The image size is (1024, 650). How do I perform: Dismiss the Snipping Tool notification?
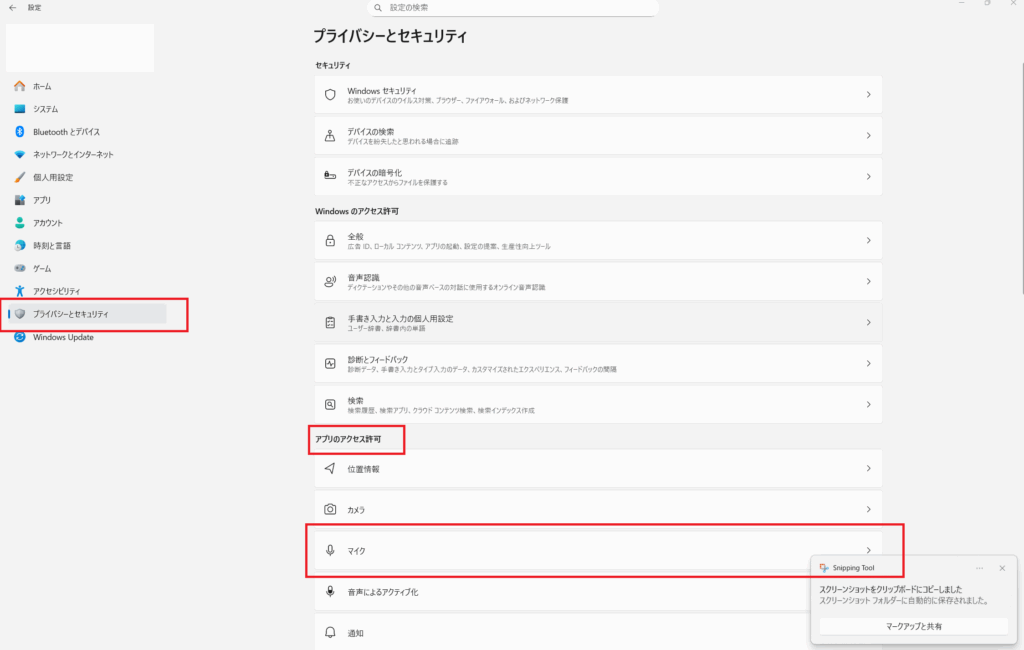[x=1002, y=568]
